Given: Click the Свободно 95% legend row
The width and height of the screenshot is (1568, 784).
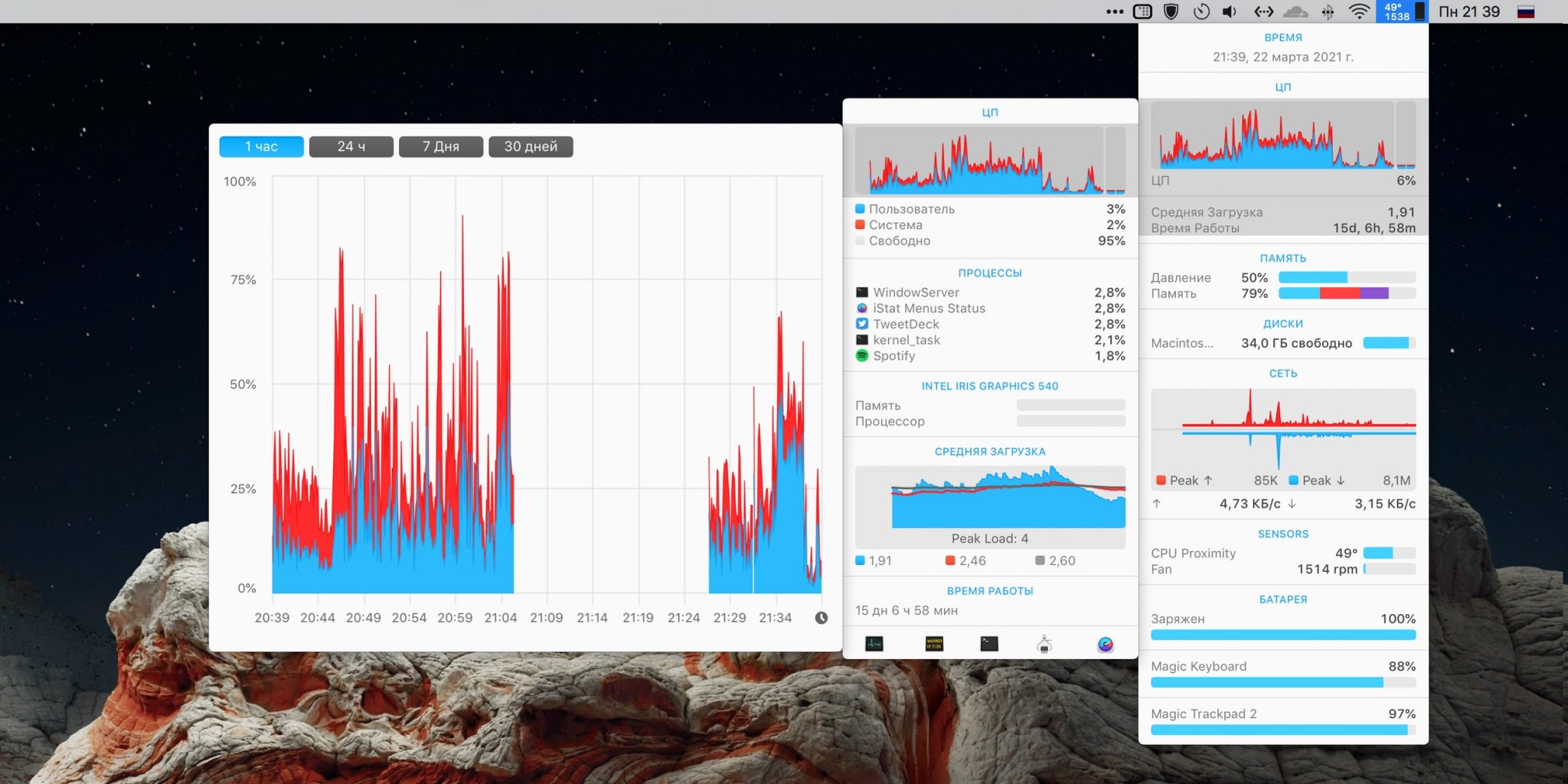Looking at the screenshot, I should [990, 240].
